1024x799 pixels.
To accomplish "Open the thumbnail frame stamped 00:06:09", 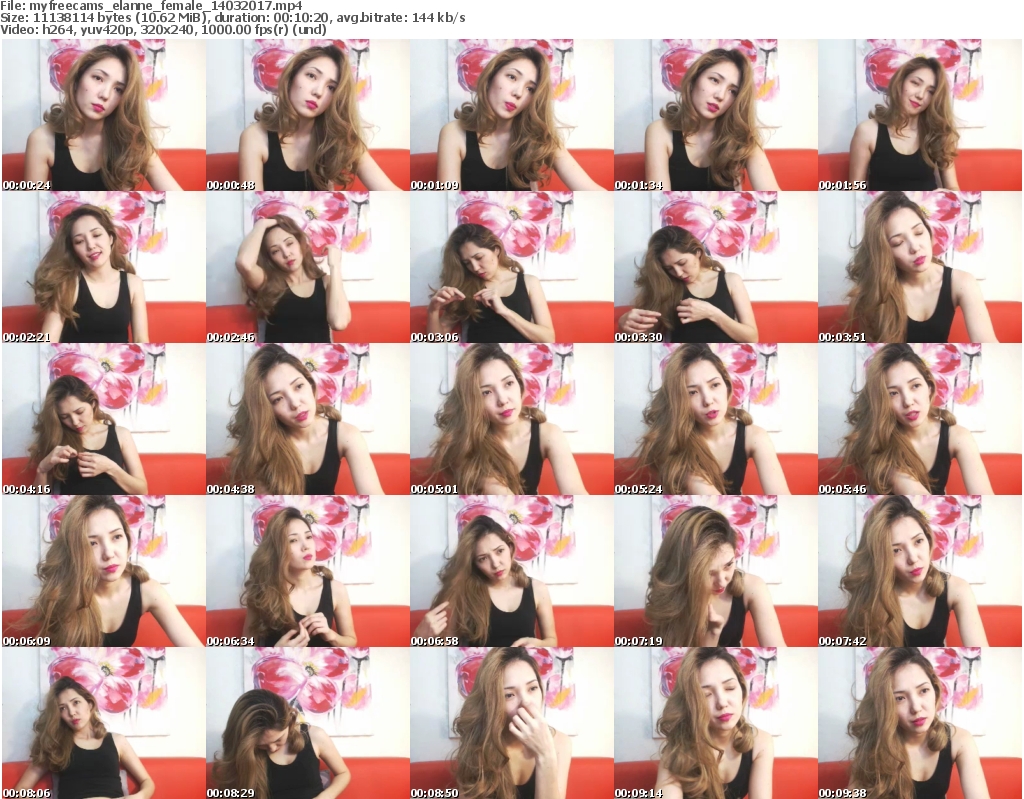I will tap(103, 571).
